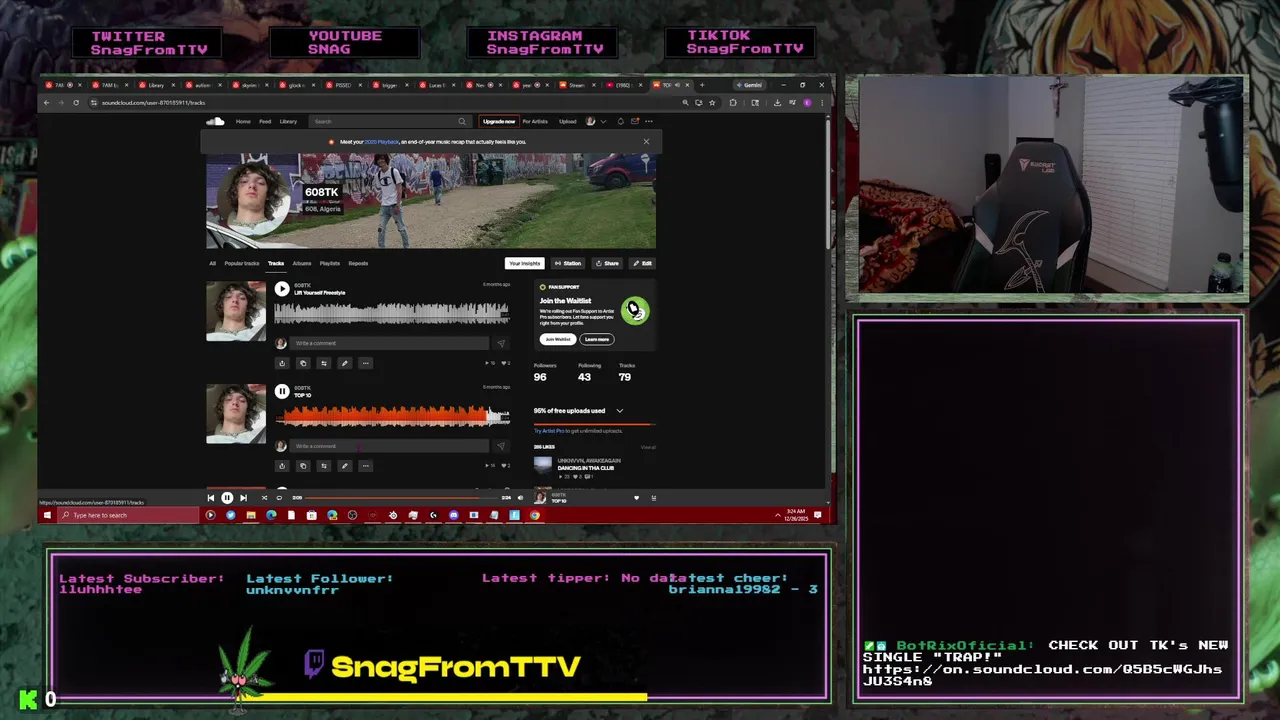Screen dimensions: 1280x720
Task: Pause the TOP 10 track
Action: click(x=282, y=392)
